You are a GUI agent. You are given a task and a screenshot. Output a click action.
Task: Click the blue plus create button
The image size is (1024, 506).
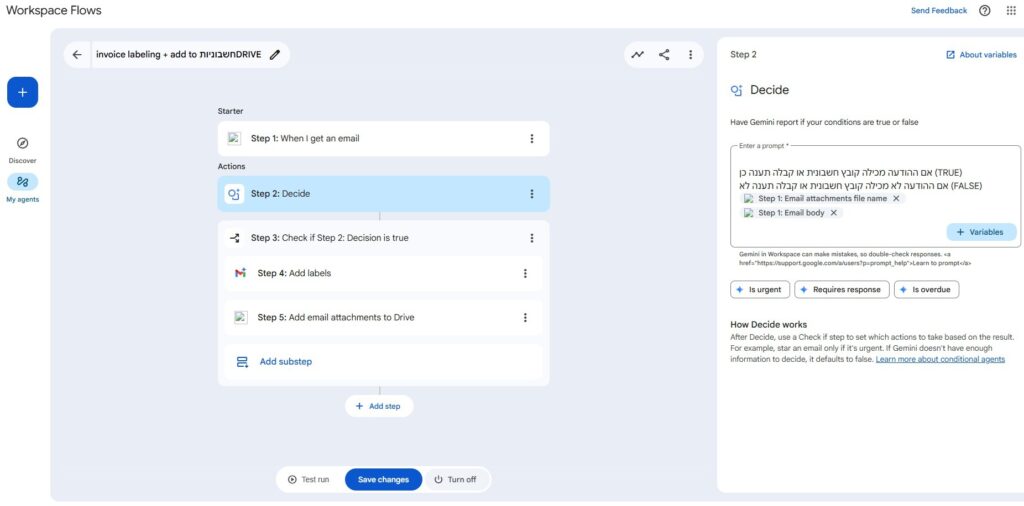22,92
